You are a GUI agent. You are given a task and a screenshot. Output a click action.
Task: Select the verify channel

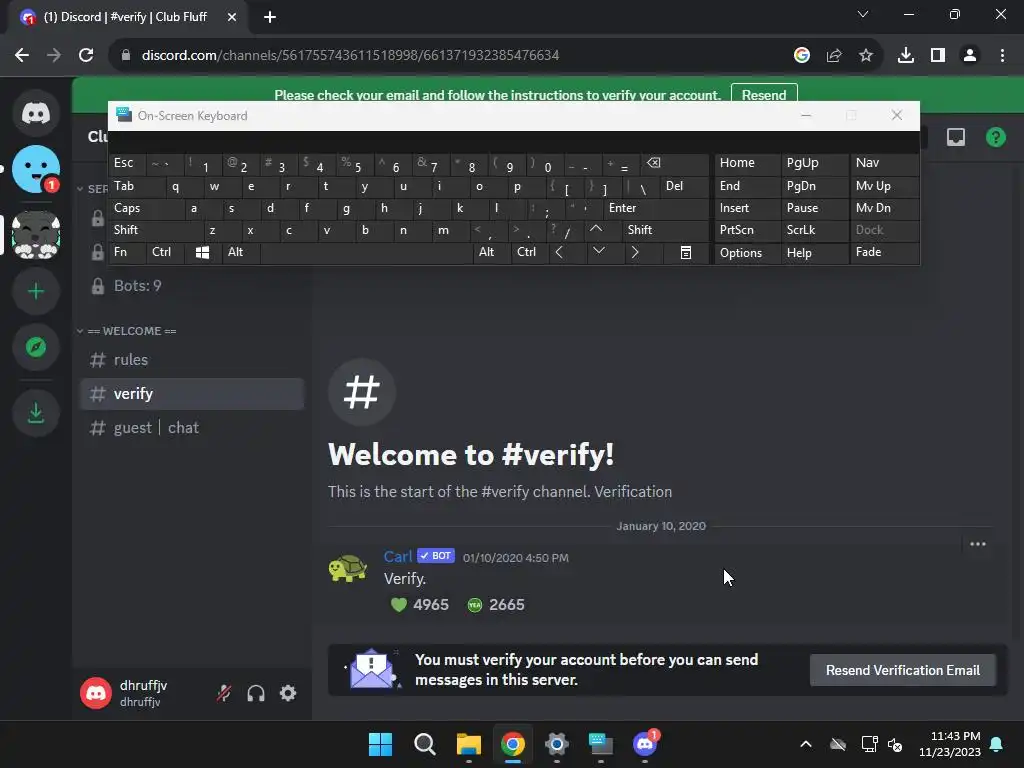[192, 394]
